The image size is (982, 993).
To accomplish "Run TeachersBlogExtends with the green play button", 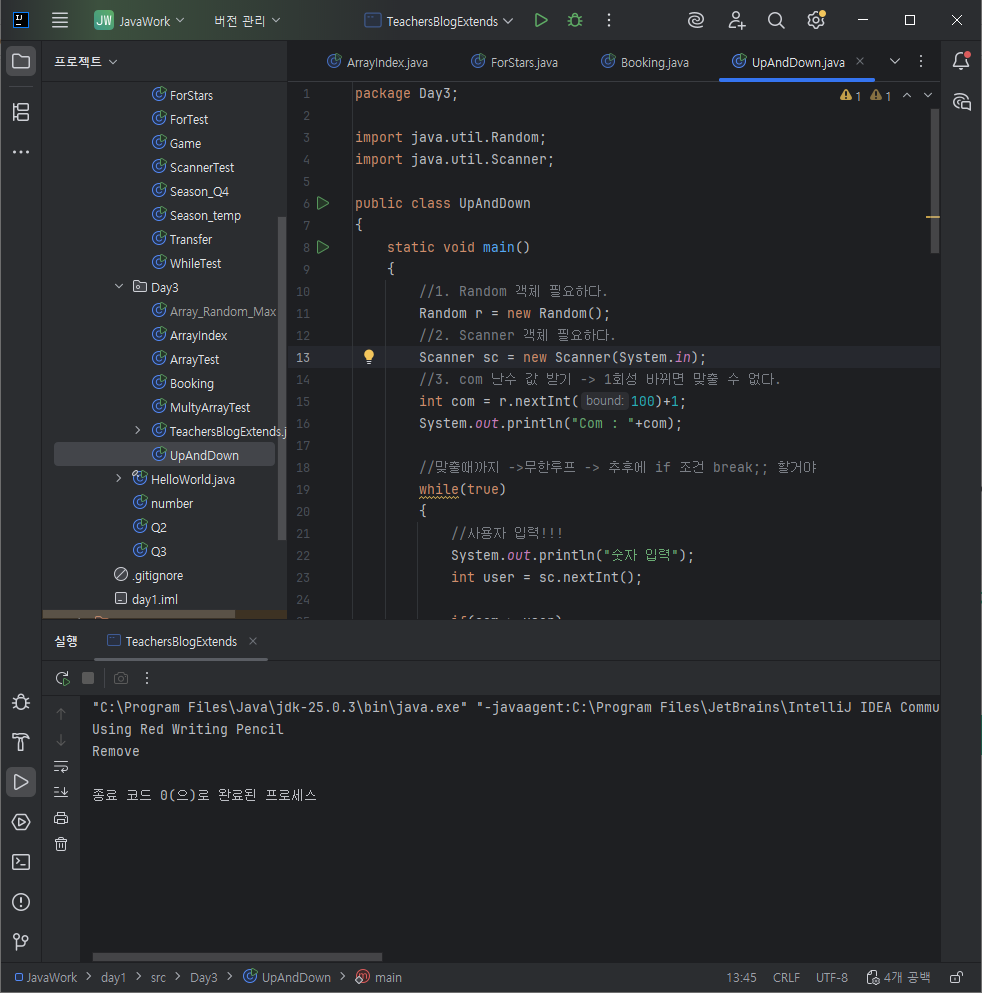I will 541,20.
